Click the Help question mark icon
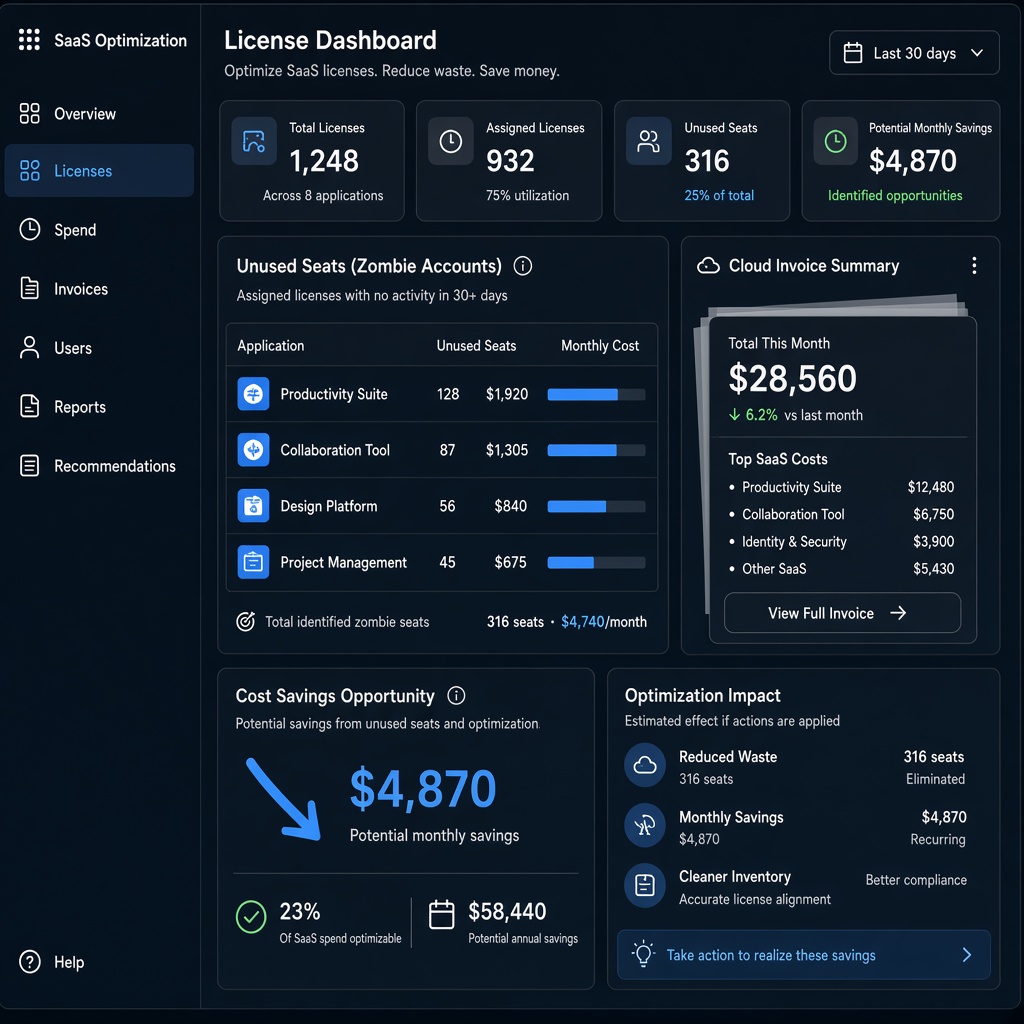Screen dimensions: 1024x1024 click(x=29, y=961)
